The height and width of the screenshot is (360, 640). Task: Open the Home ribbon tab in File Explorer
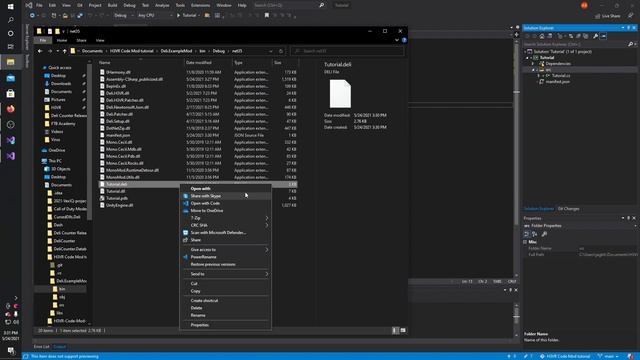tap(62, 40)
